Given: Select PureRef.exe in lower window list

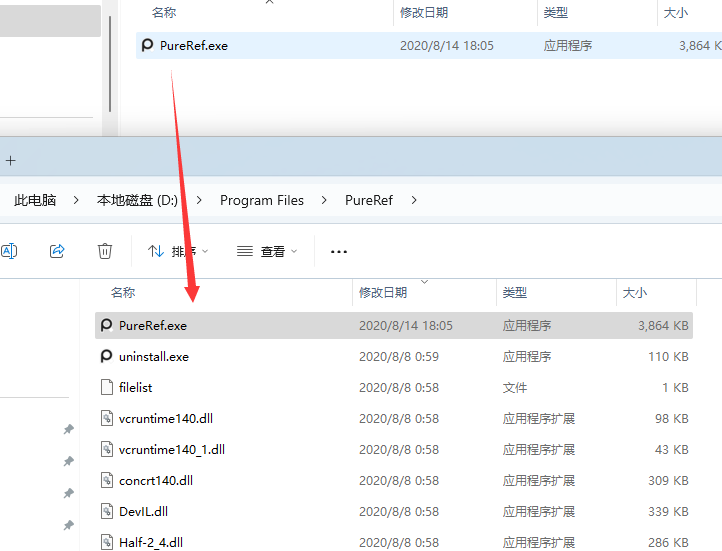Looking at the screenshot, I should coord(394,325).
